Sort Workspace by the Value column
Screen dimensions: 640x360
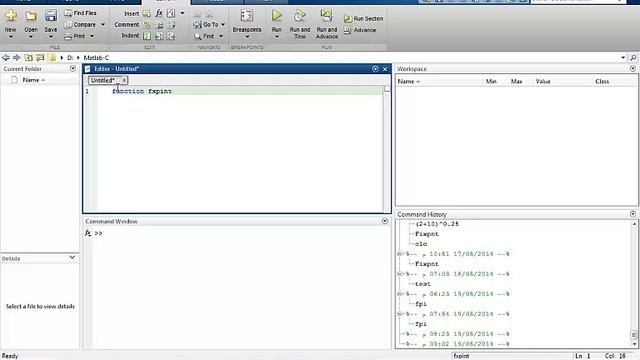(x=543, y=82)
